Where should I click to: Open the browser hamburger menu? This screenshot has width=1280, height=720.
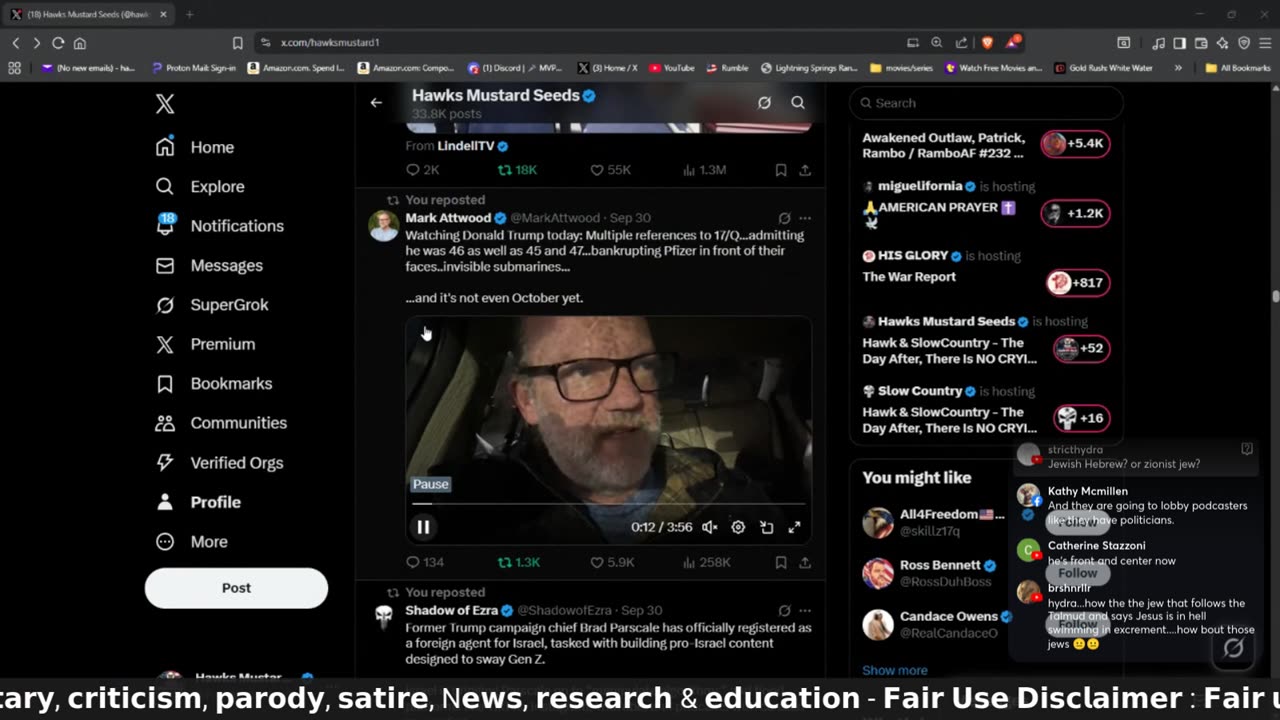click(x=1265, y=43)
